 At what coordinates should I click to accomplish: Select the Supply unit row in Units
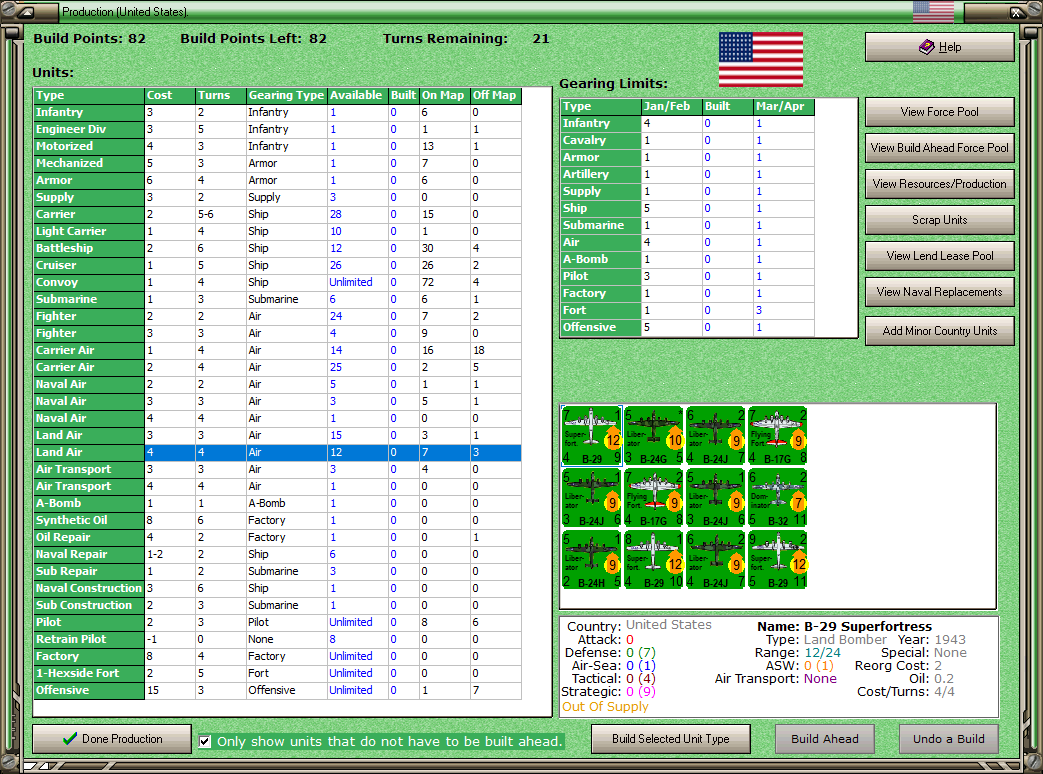click(277, 197)
